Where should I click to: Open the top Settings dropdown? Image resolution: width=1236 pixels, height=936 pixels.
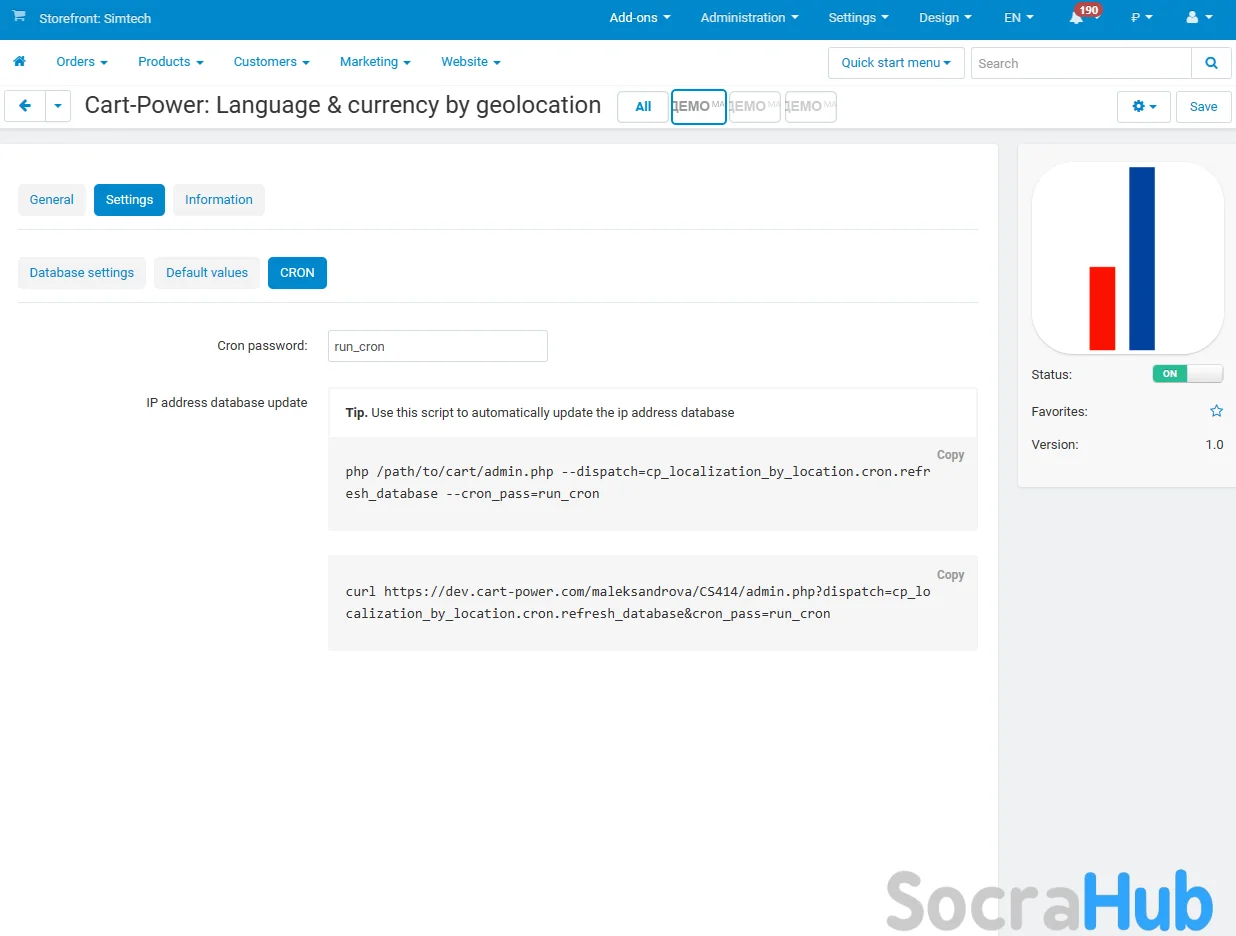point(858,18)
